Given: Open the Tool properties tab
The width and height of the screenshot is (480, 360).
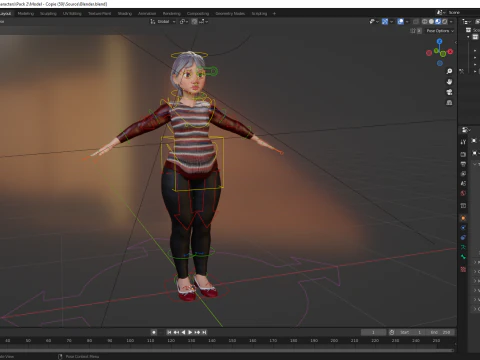Looking at the screenshot, I should (463, 142).
